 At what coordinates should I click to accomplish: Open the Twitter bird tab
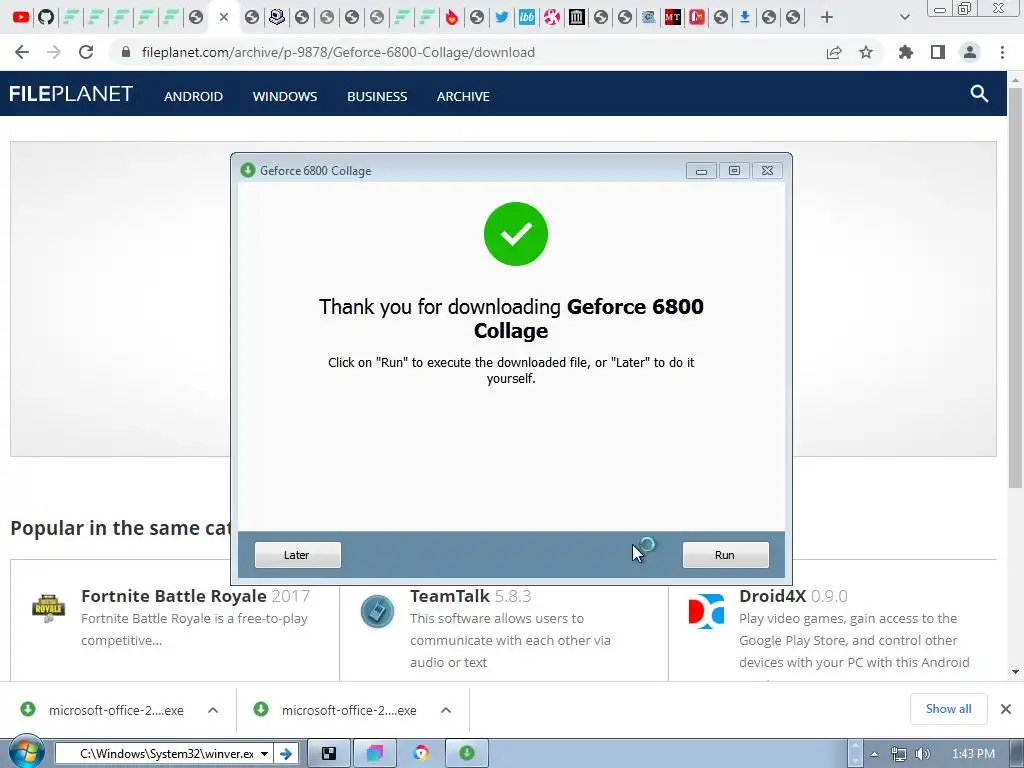point(502,17)
